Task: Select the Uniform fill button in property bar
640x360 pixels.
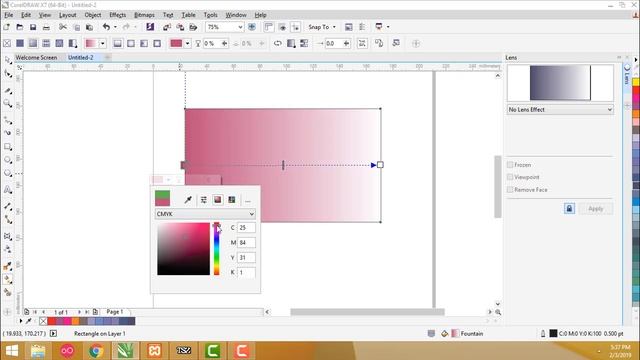Action: click(x=20, y=43)
